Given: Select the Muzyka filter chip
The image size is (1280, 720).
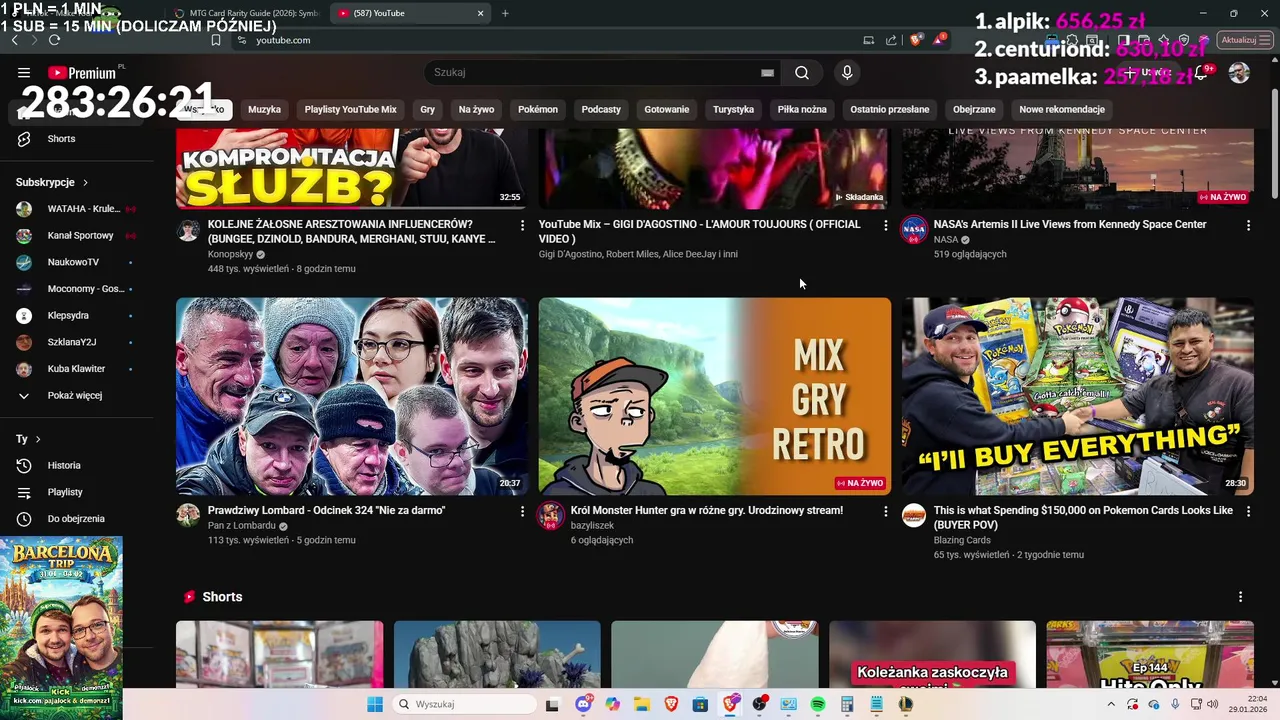Looking at the screenshot, I should (265, 109).
